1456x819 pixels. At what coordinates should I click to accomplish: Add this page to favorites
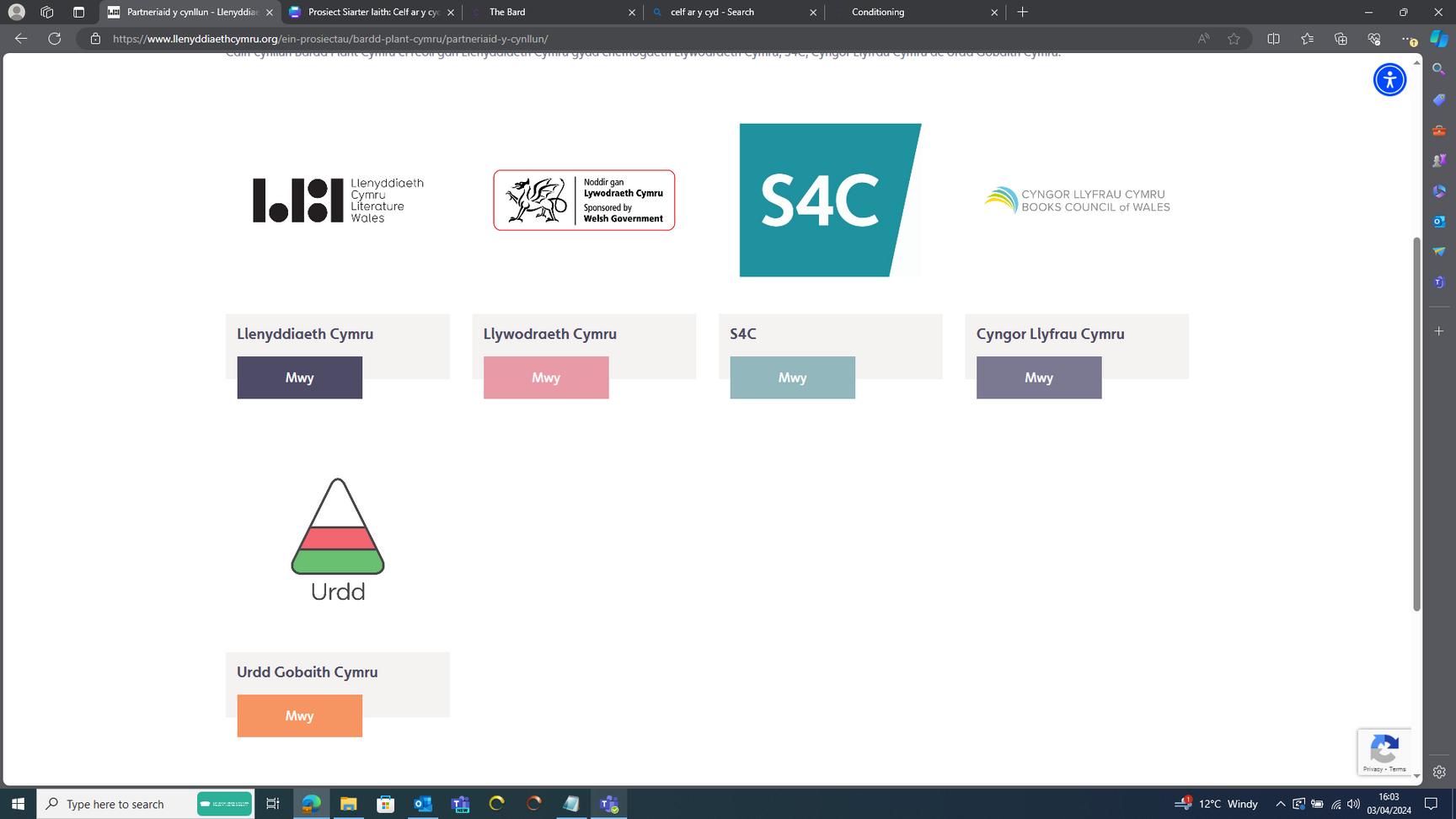[x=1234, y=39]
